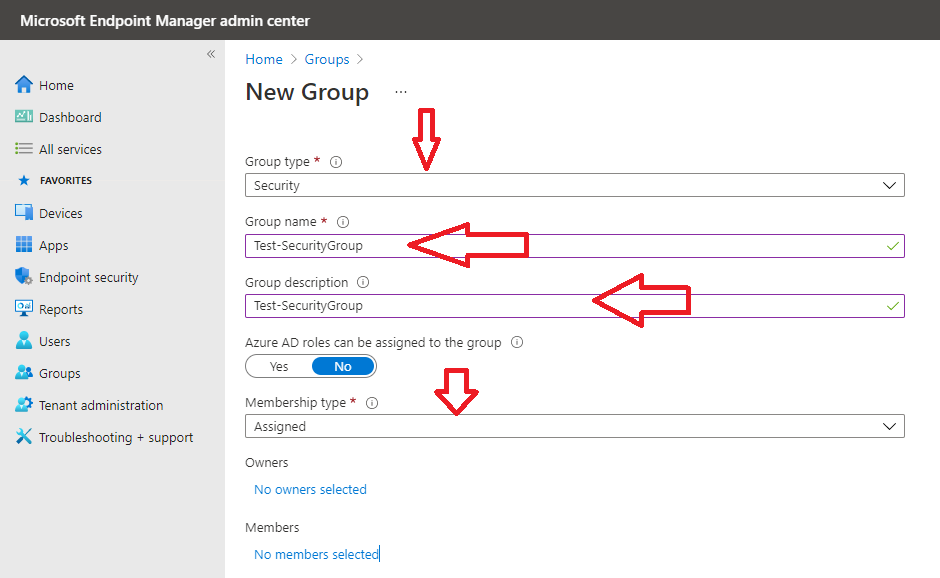Select No on Azure AD roles toggle
940x578 pixels.
coord(343,366)
